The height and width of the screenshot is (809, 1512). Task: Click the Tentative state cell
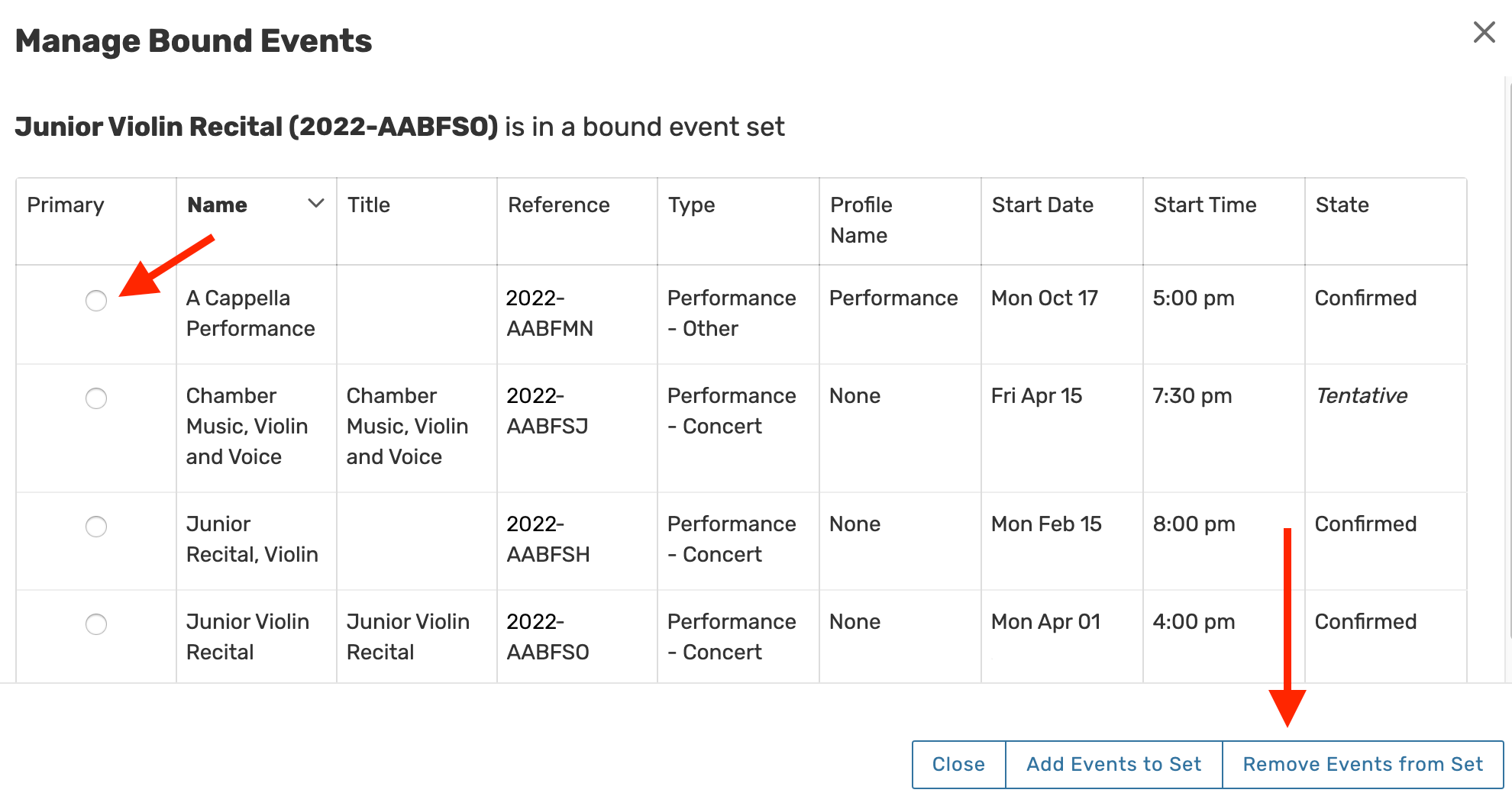point(1361,395)
